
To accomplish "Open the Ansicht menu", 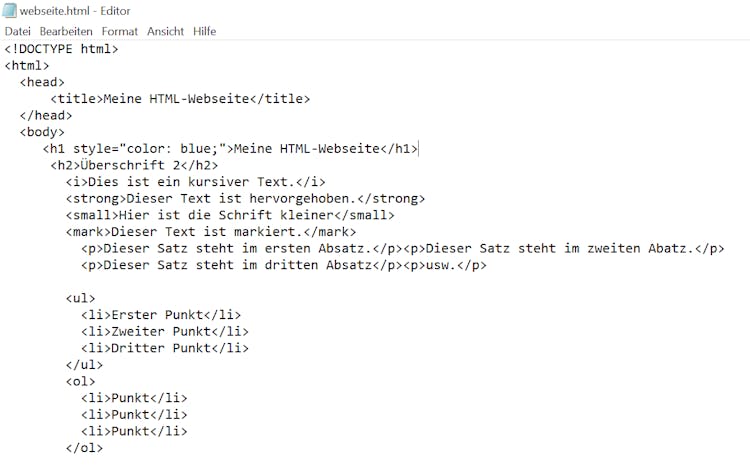I will point(165,32).
